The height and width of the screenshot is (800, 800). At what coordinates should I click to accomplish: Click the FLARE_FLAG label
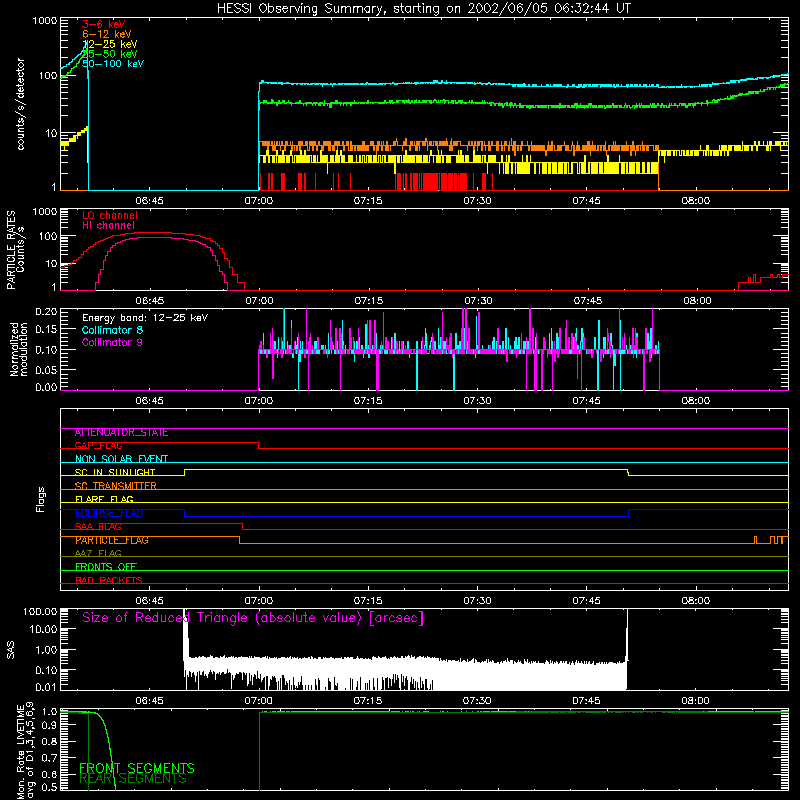coord(104,499)
